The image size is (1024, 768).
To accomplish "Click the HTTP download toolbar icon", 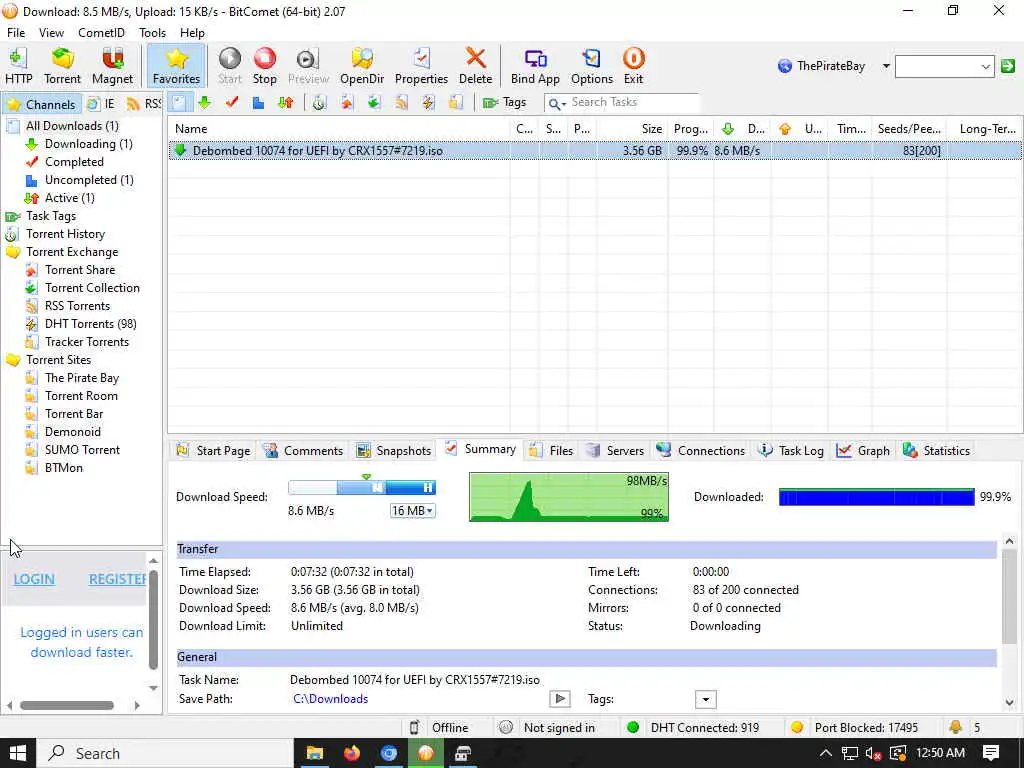I will (18, 66).
